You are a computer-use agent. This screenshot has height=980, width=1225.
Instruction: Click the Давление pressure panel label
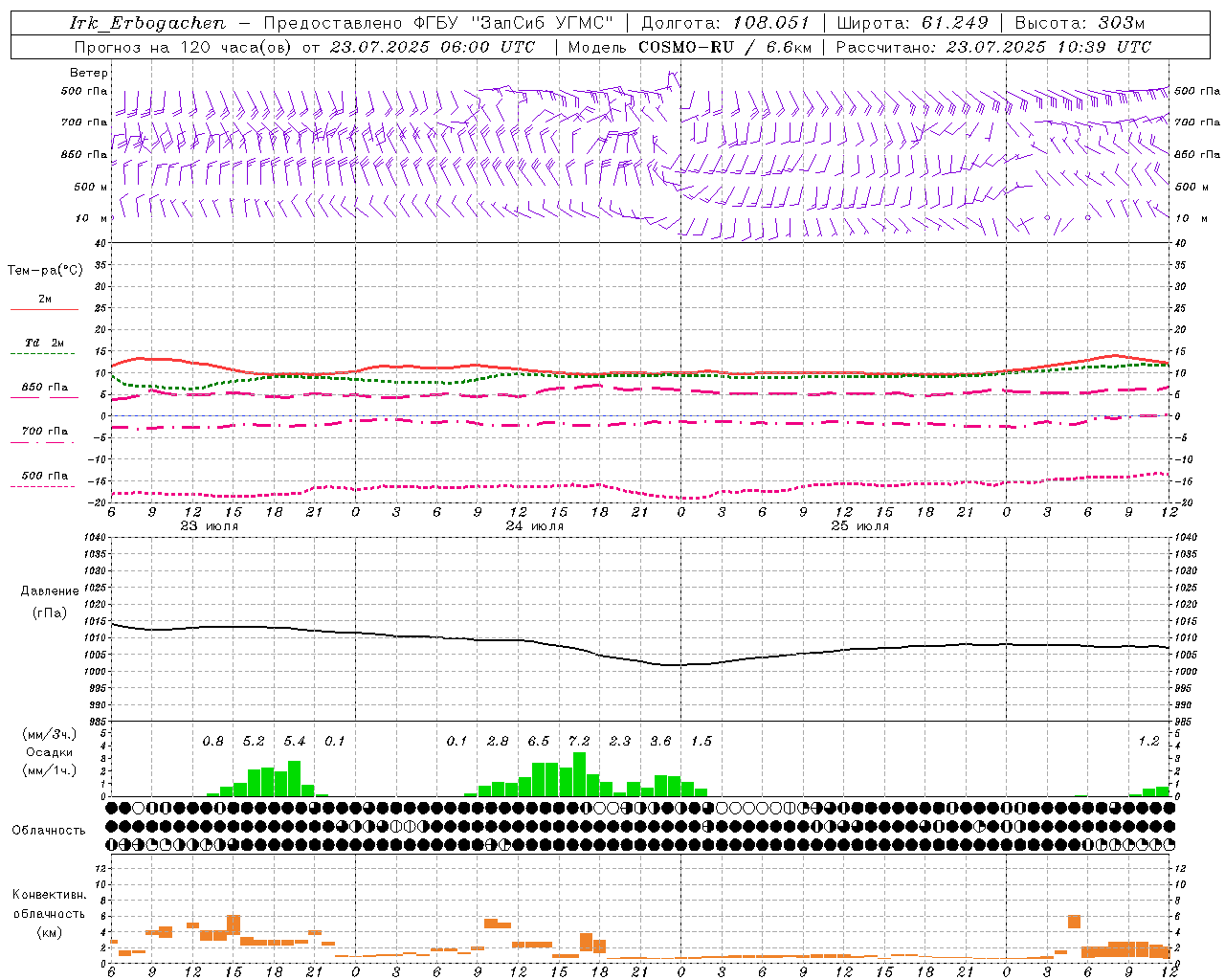(x=49, y=591)
